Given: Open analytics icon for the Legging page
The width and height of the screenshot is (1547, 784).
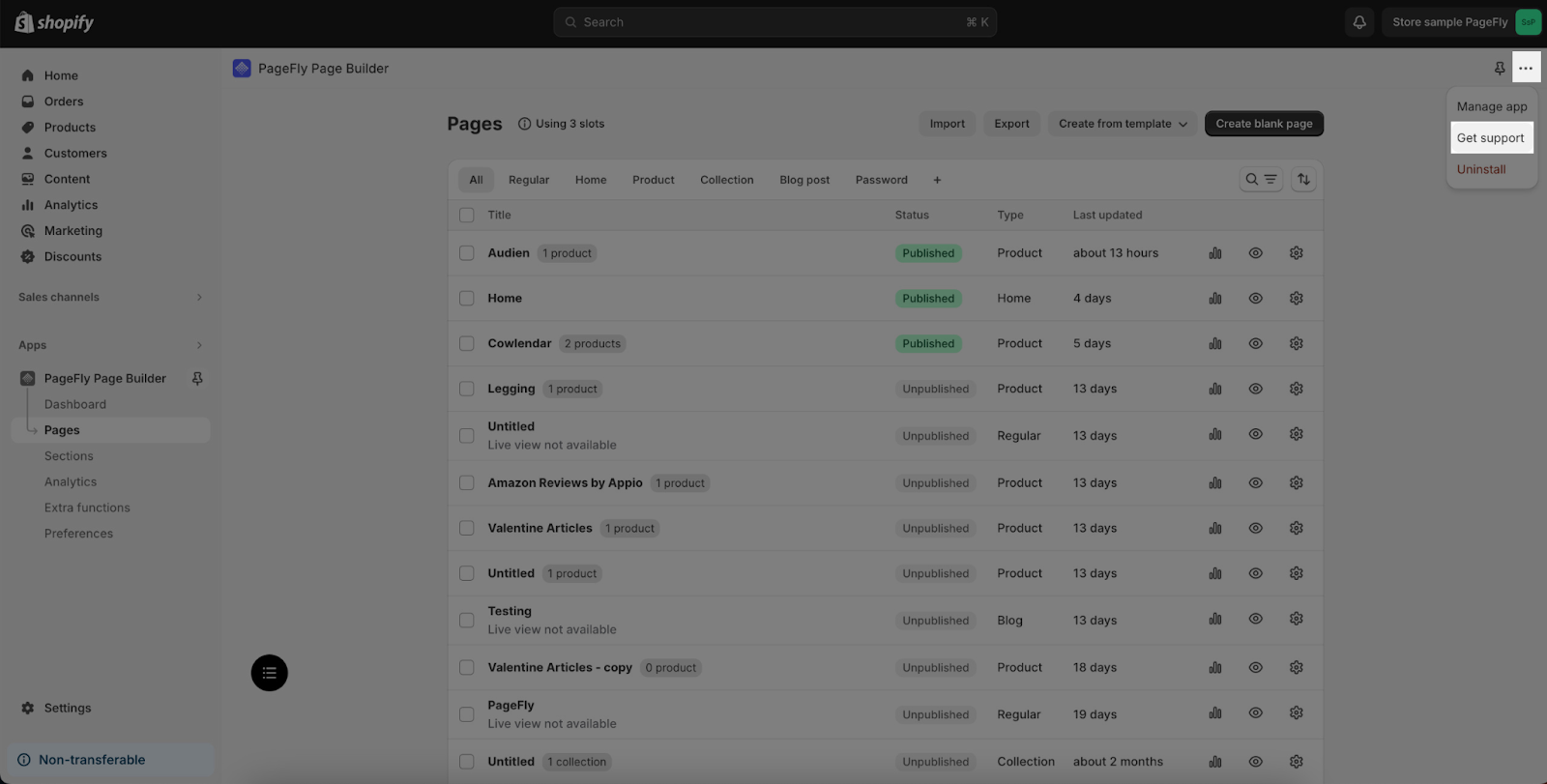Looking at the screenshot, I should (1215, 389).
